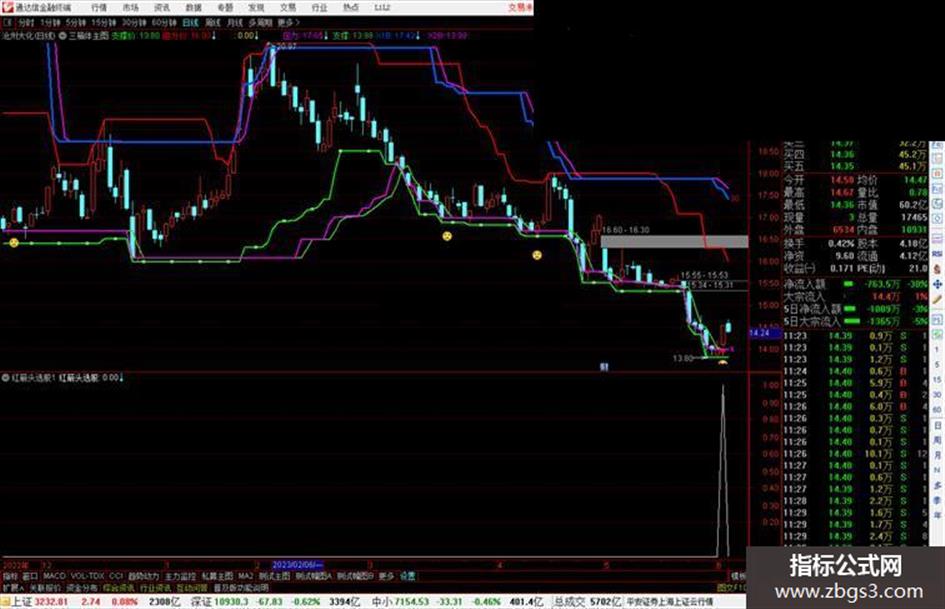Select the 窗口 tab at bottom
This screenshot has height=609, width=945.
pyautogui.click(x=30, y=576)
